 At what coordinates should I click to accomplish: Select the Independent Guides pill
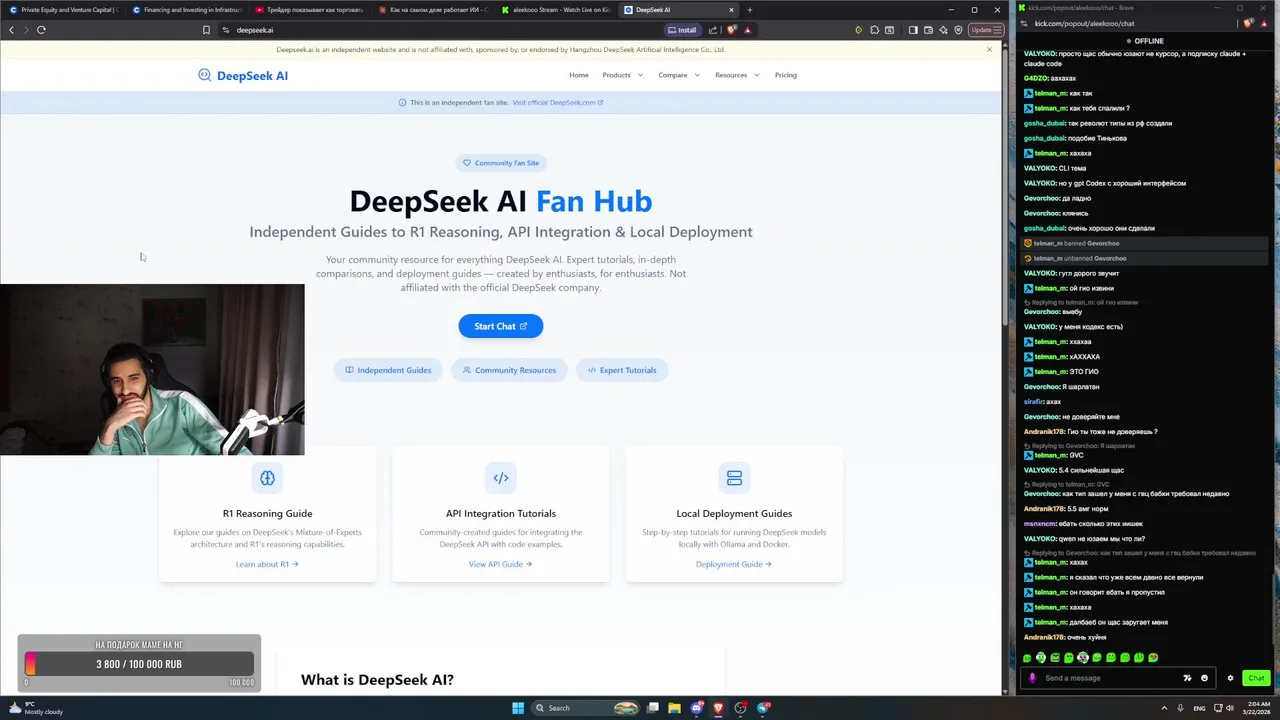click(388, 370)
